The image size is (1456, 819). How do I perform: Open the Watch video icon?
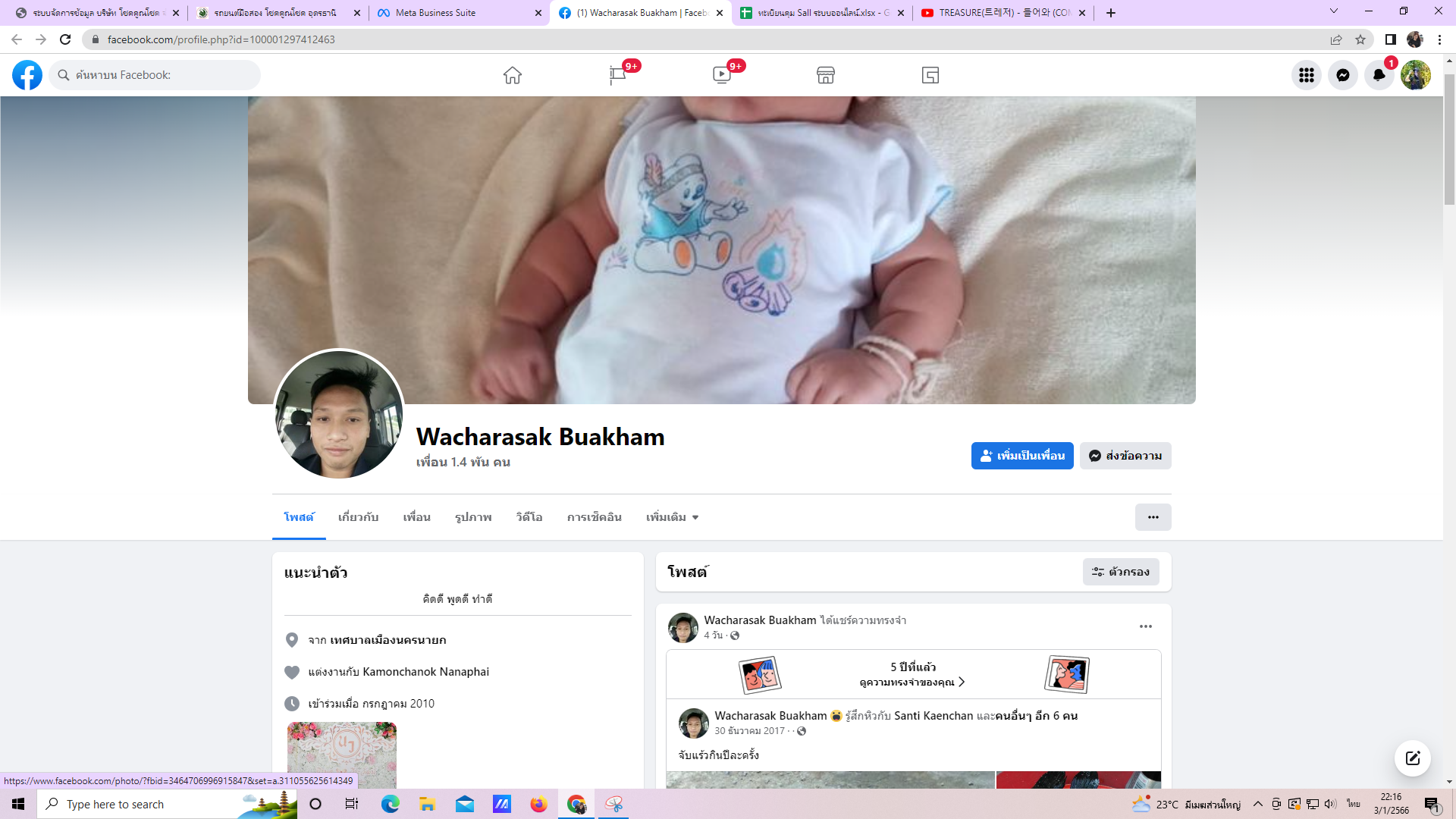click(x=721, y=75)
